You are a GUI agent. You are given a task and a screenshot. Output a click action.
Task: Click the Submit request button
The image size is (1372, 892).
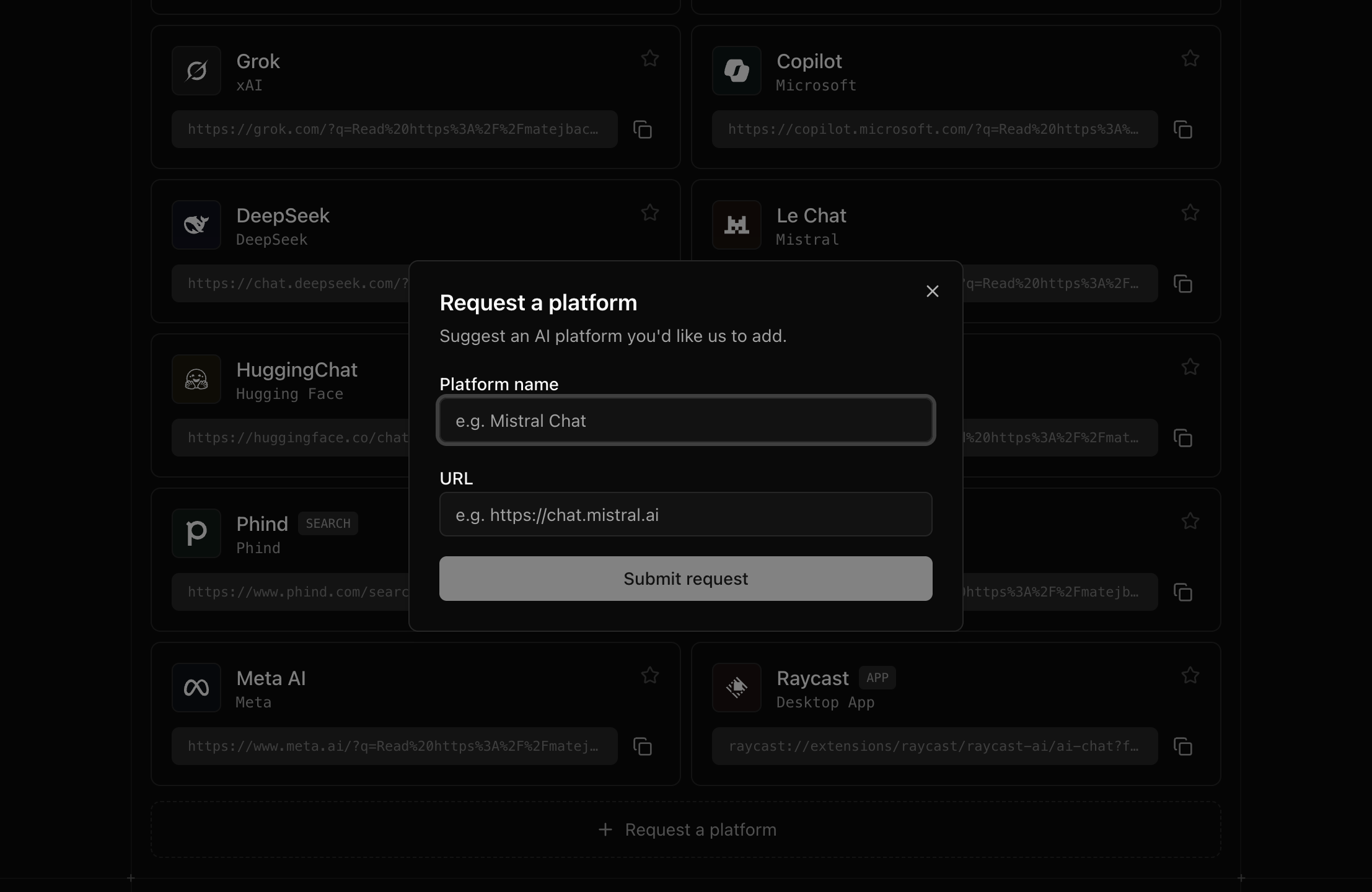click(x=685, y=579)
